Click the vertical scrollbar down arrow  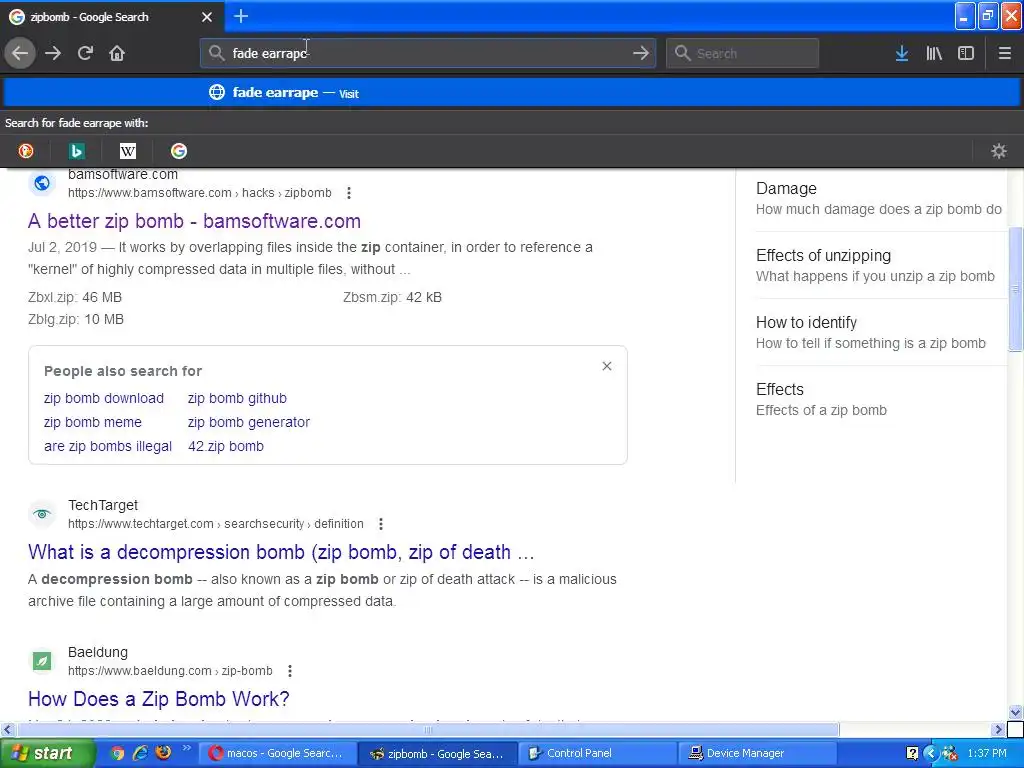(x=1015, y=712)
